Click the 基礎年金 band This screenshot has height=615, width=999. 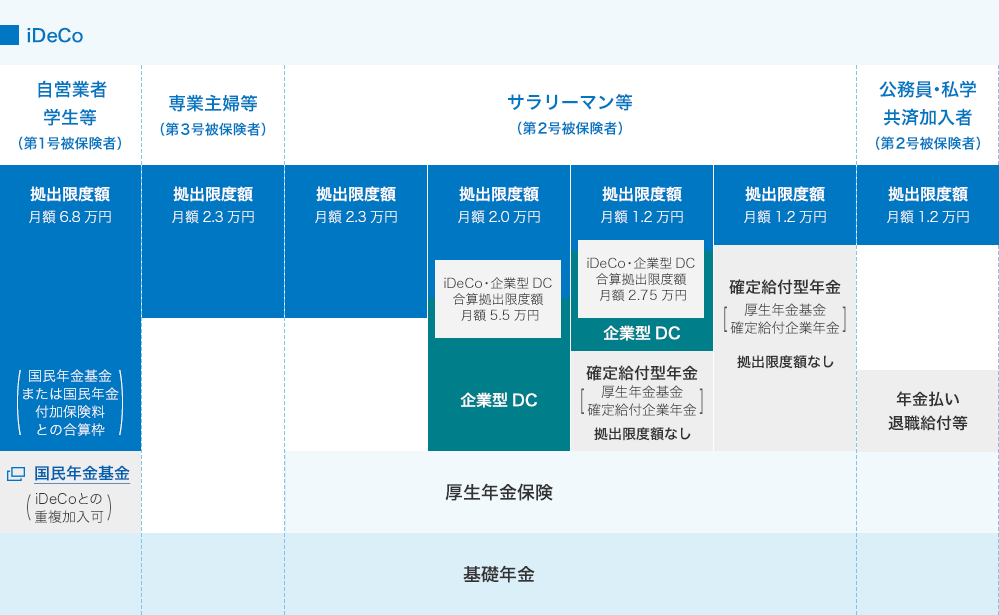499,575
